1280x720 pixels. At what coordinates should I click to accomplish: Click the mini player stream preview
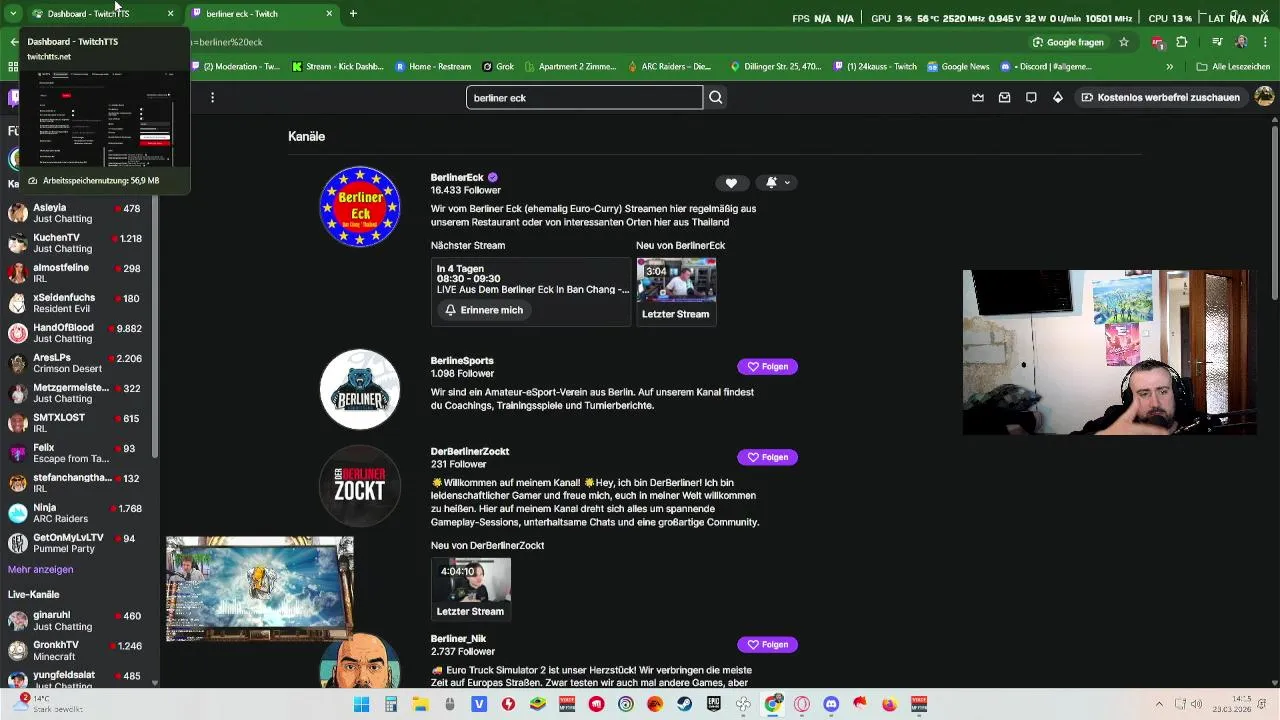[260, 588]
